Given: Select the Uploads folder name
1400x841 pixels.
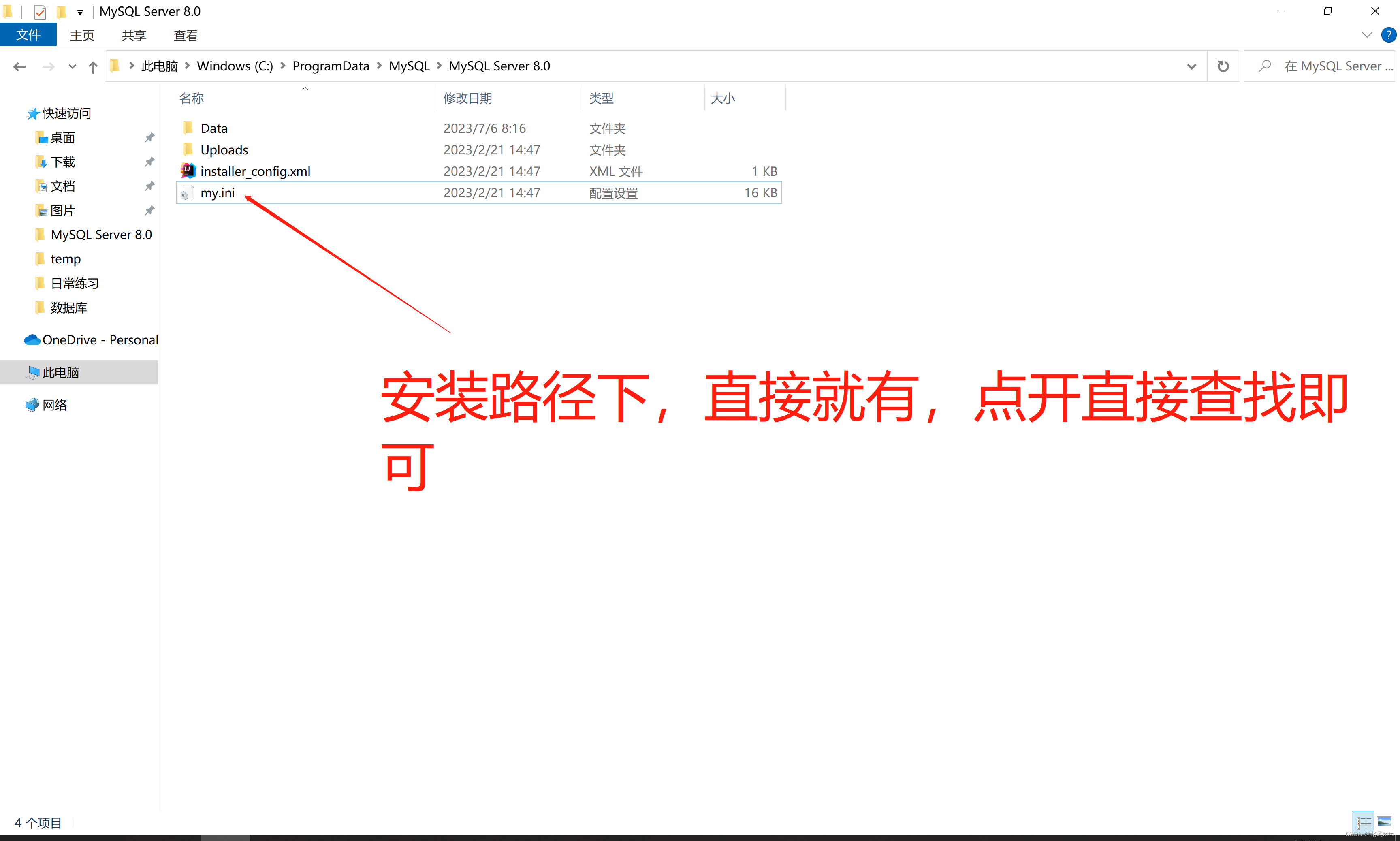Looking at the screenshot, I should [x=224, y=149].
